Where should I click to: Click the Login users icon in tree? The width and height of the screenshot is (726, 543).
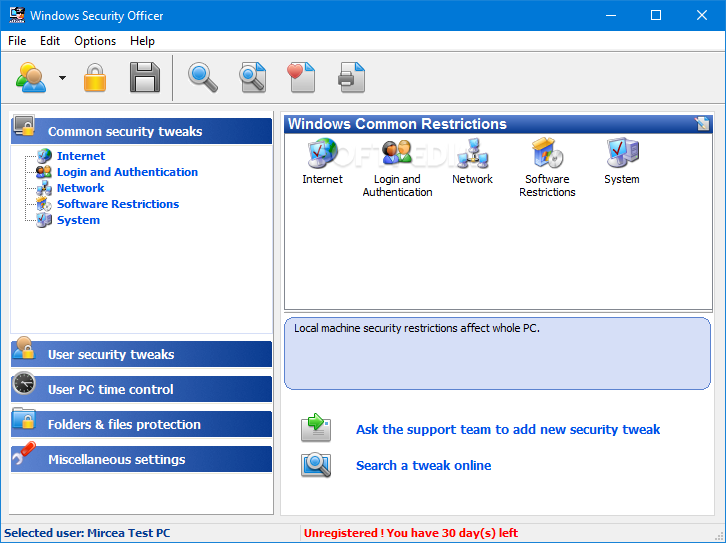44,172
